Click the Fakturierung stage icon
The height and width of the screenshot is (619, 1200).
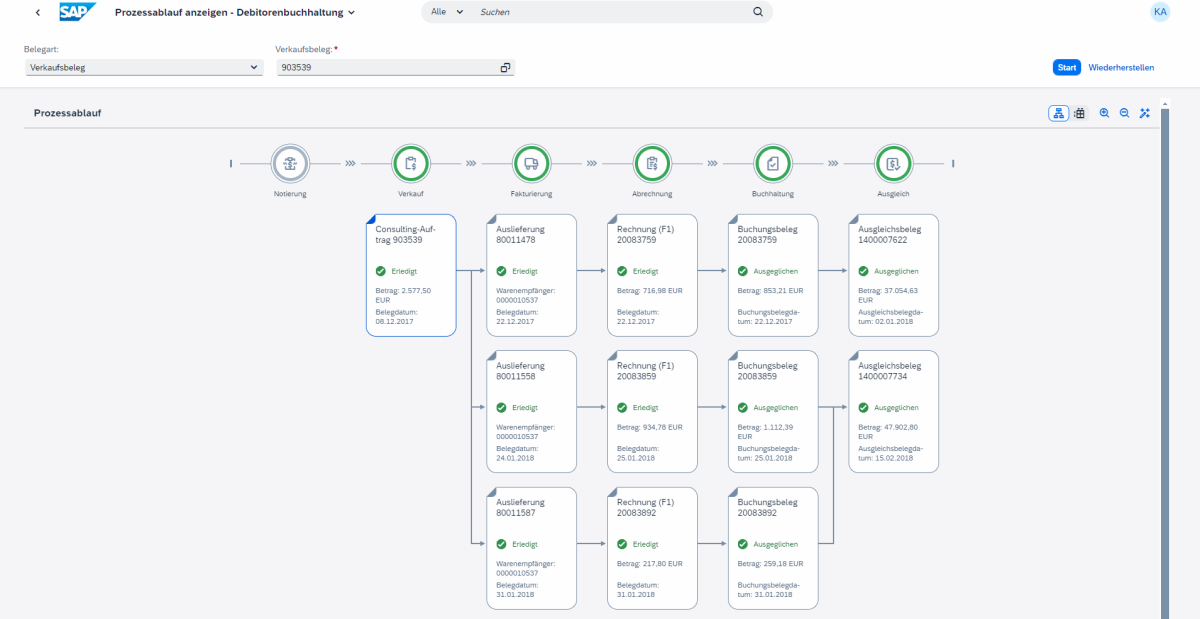click(x=531, y=162)
